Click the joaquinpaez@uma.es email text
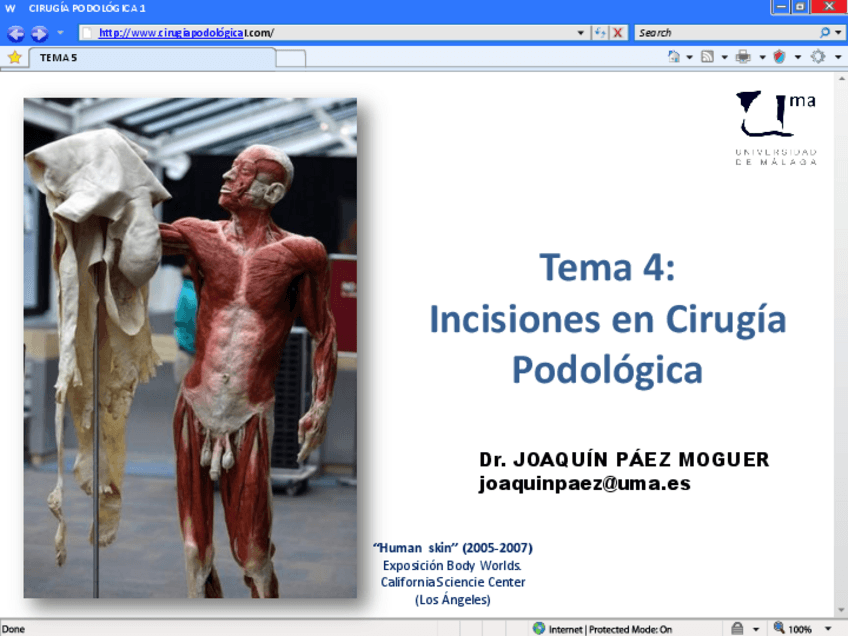The height and width of the screenshot is (636, 848). (x=585, y=483)
